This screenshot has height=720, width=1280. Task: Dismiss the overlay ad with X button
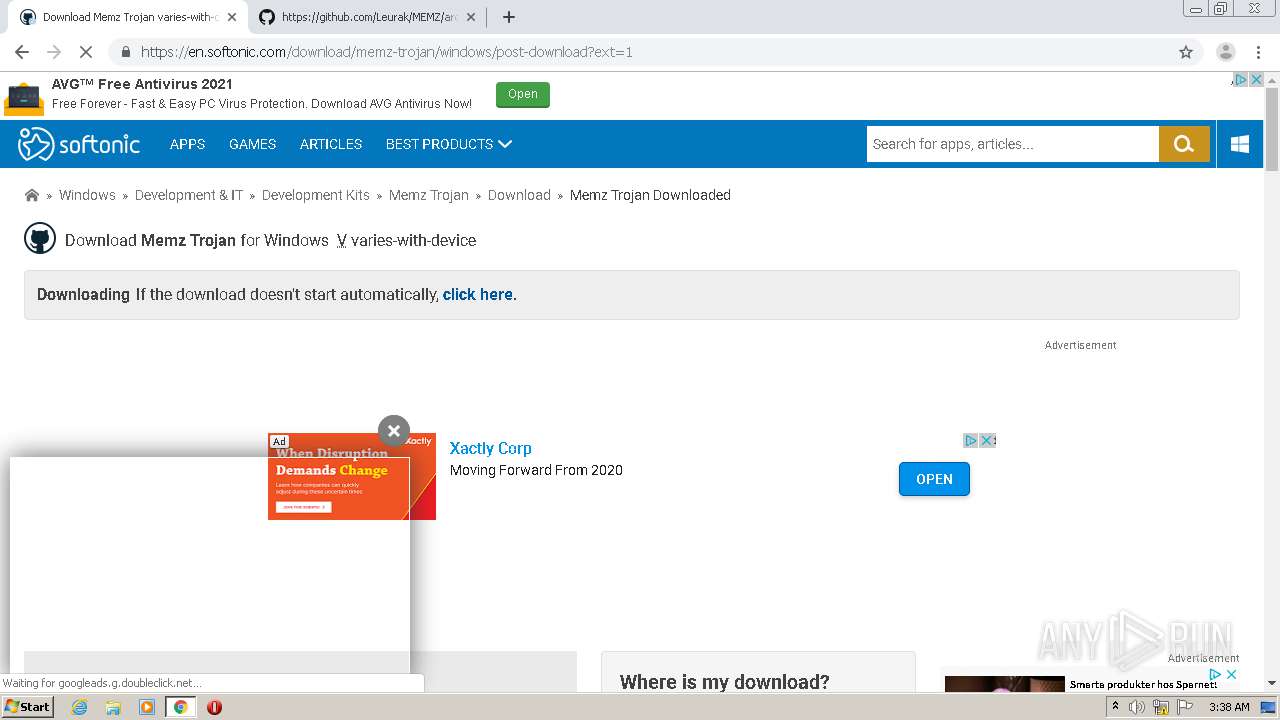pos(394,431)
